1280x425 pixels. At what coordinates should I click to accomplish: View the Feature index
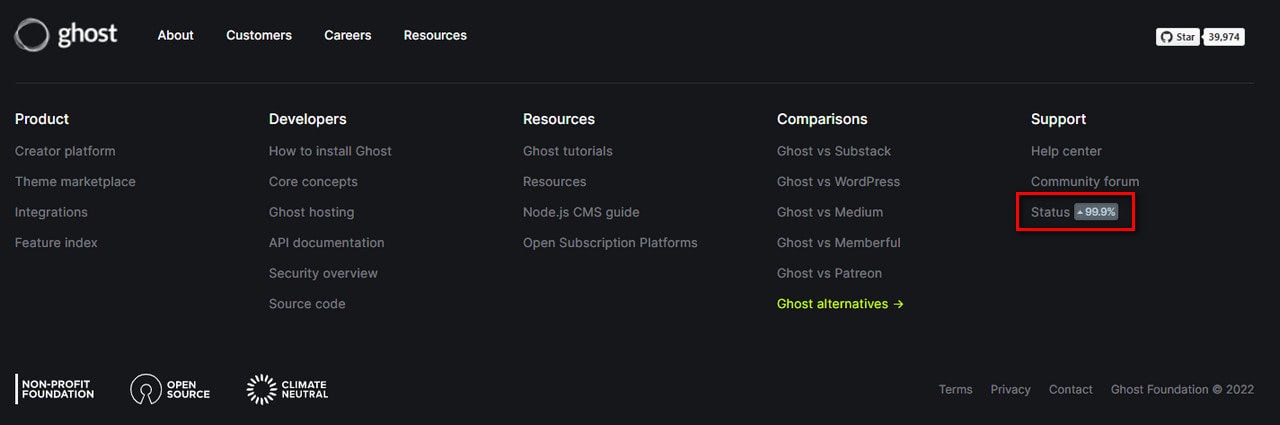click(56, 243)
